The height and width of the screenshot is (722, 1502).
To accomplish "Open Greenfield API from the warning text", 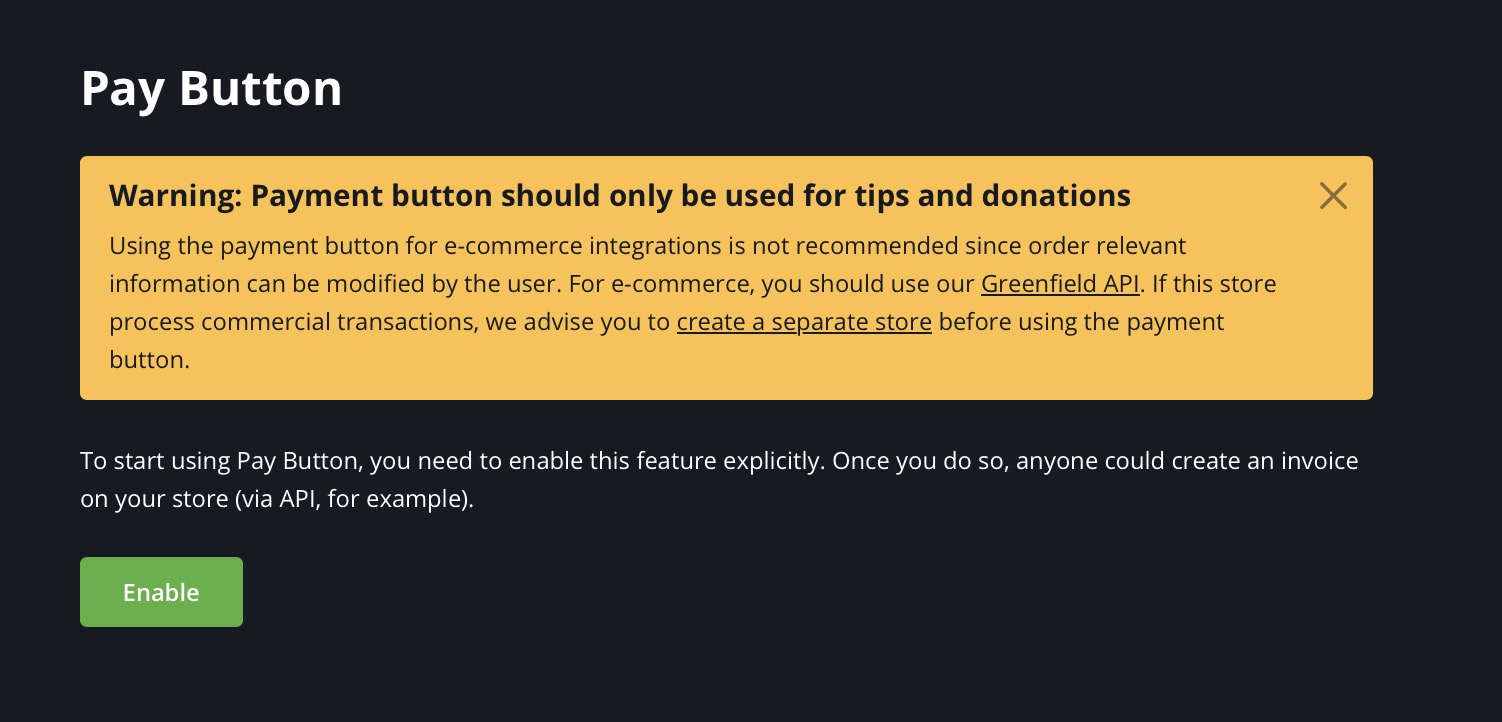I will pos(1060,284).
